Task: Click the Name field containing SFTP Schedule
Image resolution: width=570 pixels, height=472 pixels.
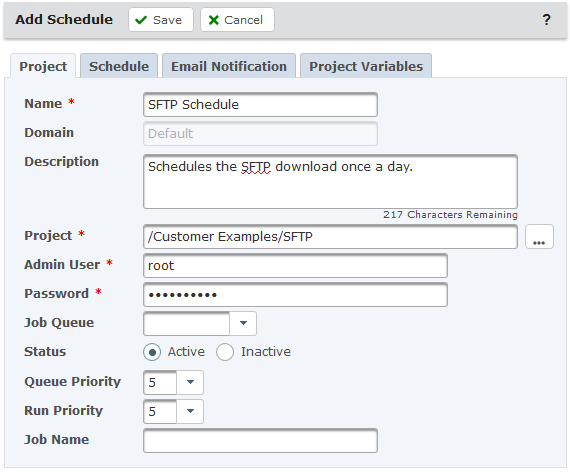Action: pyautogui.click(x=260, y=105)
